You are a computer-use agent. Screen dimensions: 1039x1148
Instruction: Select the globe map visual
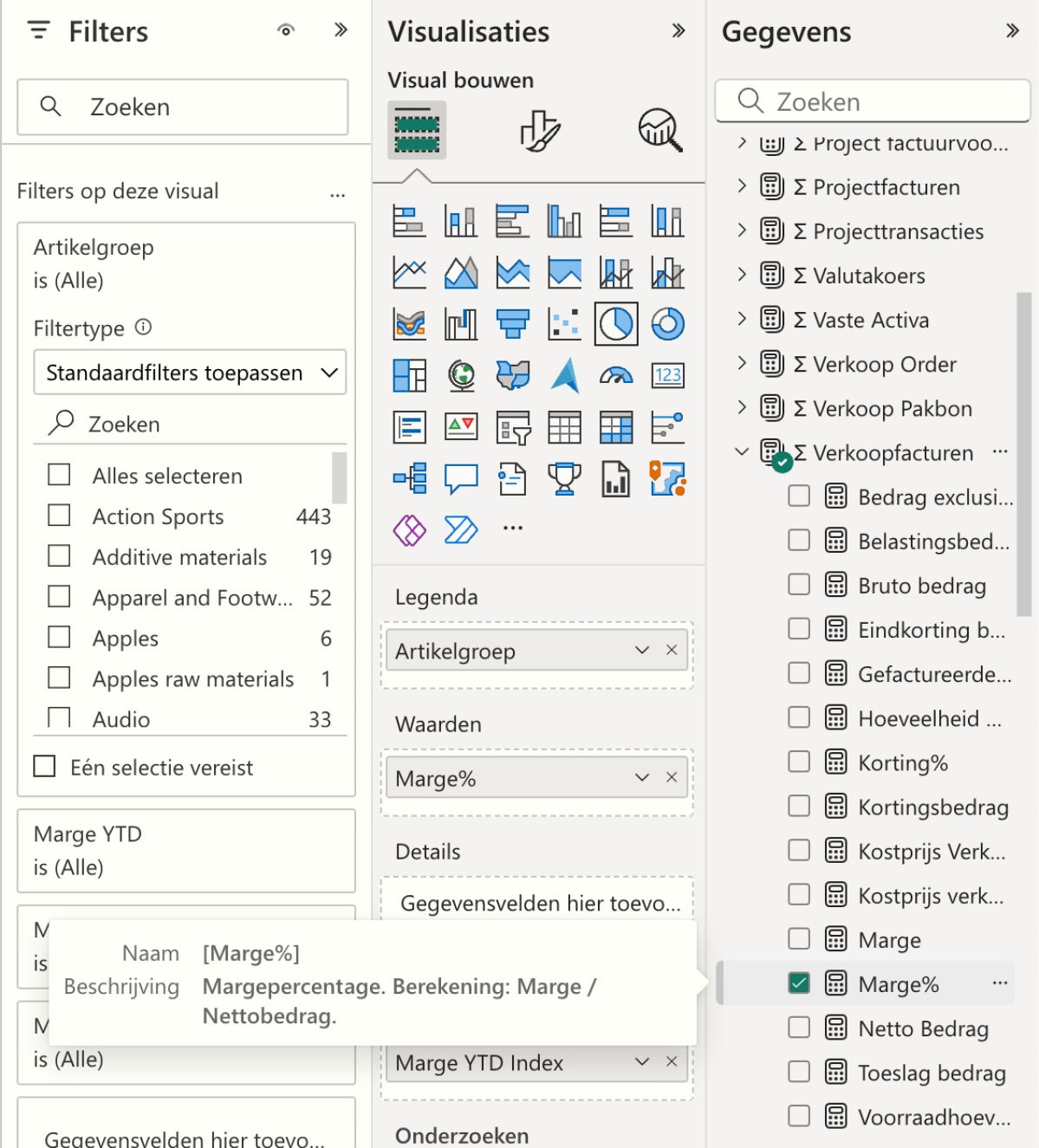coord(461,376)
